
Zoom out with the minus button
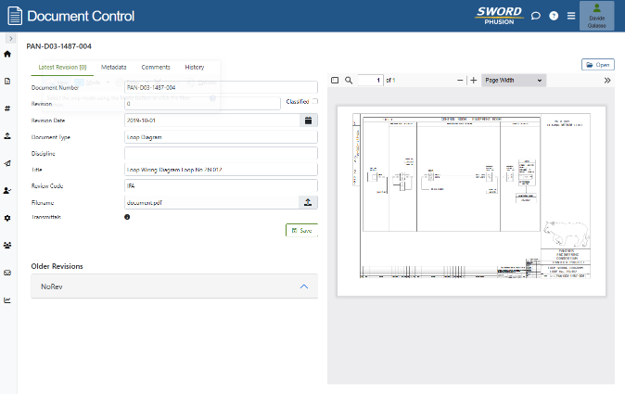(460, 80)
